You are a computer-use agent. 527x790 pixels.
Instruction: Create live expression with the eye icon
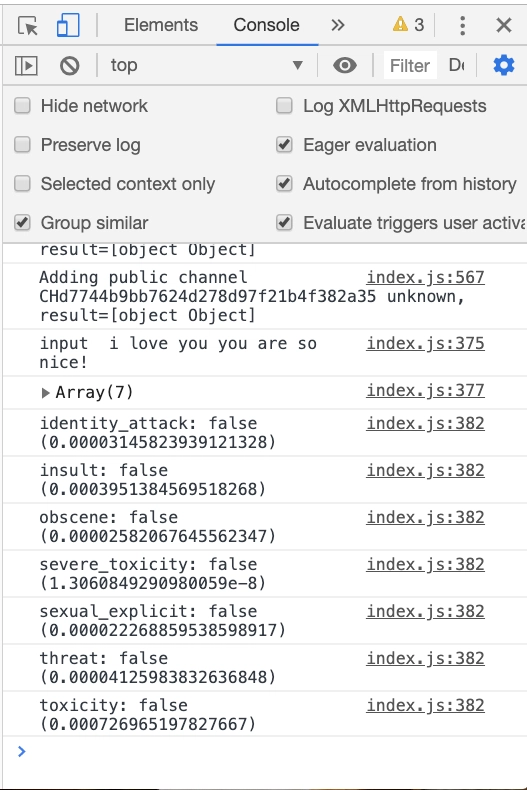click(345, 65)
